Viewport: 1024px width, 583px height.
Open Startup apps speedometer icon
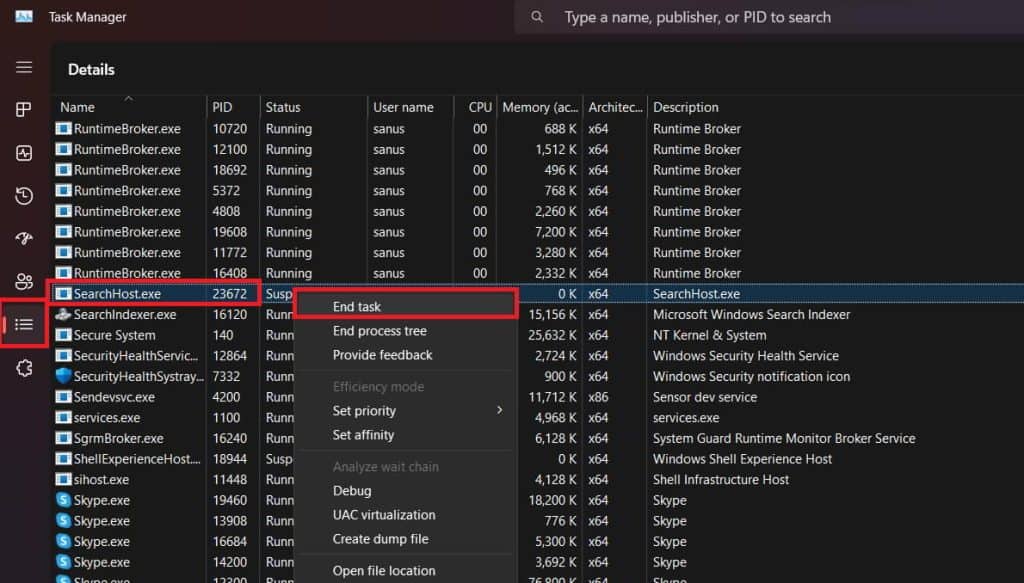pyautogui.click(x=24, y=238)
